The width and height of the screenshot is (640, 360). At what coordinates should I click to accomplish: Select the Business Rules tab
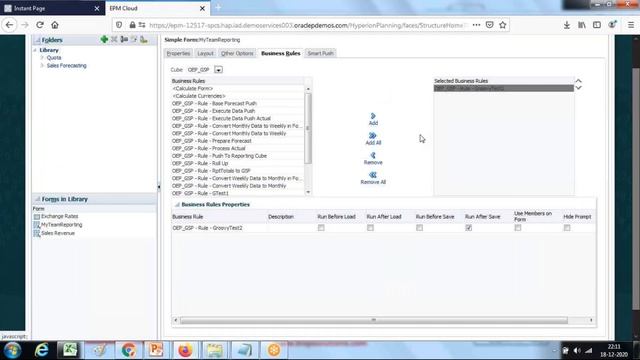point(280,53)
